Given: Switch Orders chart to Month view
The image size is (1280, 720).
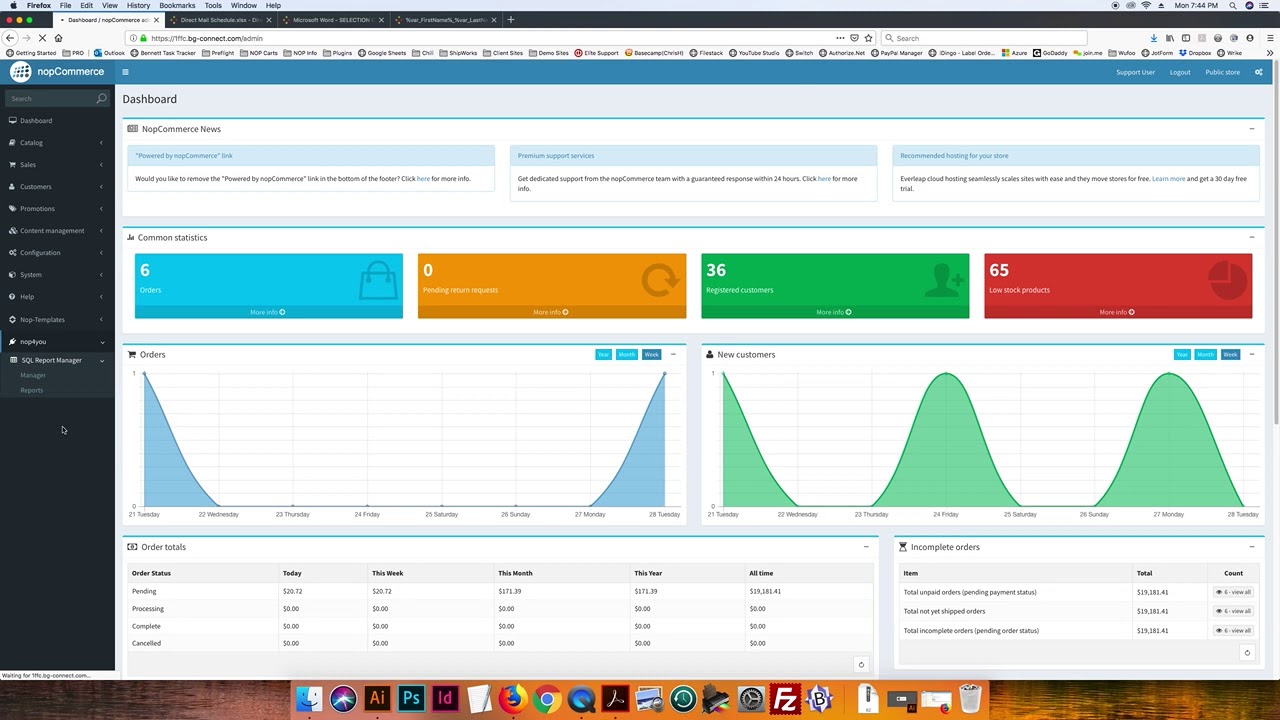Looking at the screenshot, I should [x=626, y=355].
